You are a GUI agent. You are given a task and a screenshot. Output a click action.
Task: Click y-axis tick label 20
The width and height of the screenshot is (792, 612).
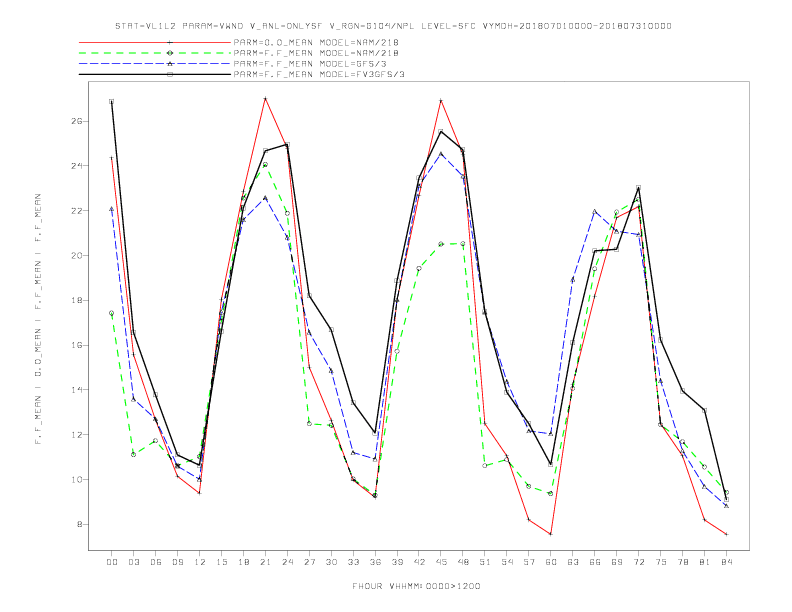coord(76,256)
